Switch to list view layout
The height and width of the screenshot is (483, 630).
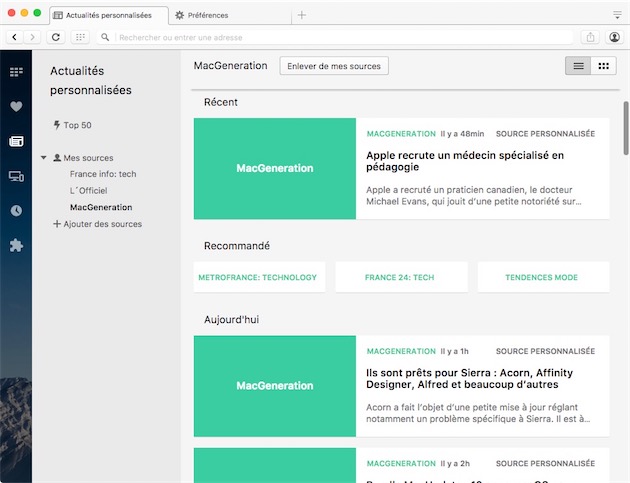[x=578, y=66]
